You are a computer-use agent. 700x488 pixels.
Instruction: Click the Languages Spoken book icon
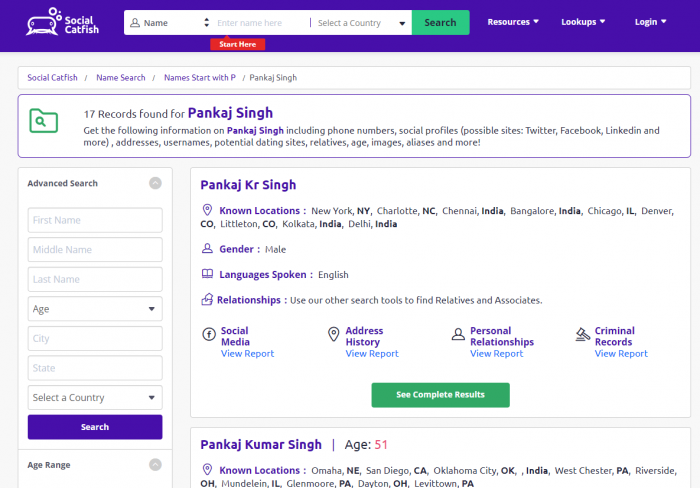[207, 274]
